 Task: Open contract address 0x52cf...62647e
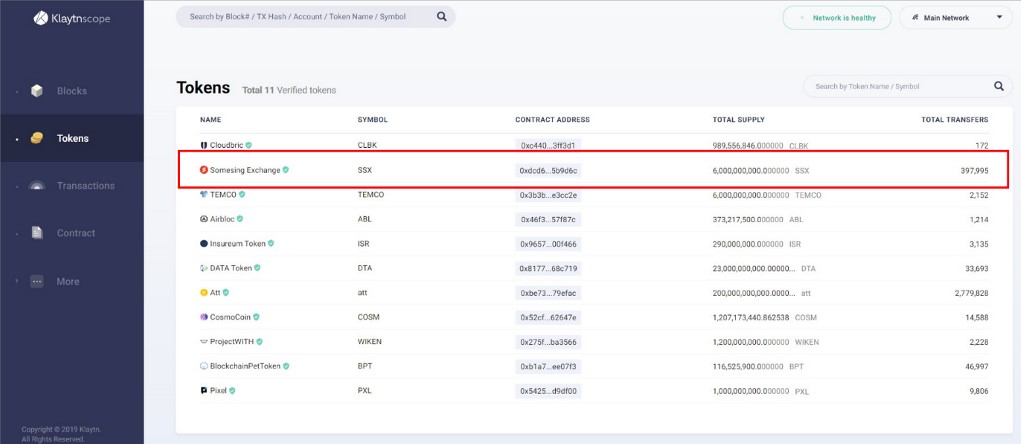548,317
